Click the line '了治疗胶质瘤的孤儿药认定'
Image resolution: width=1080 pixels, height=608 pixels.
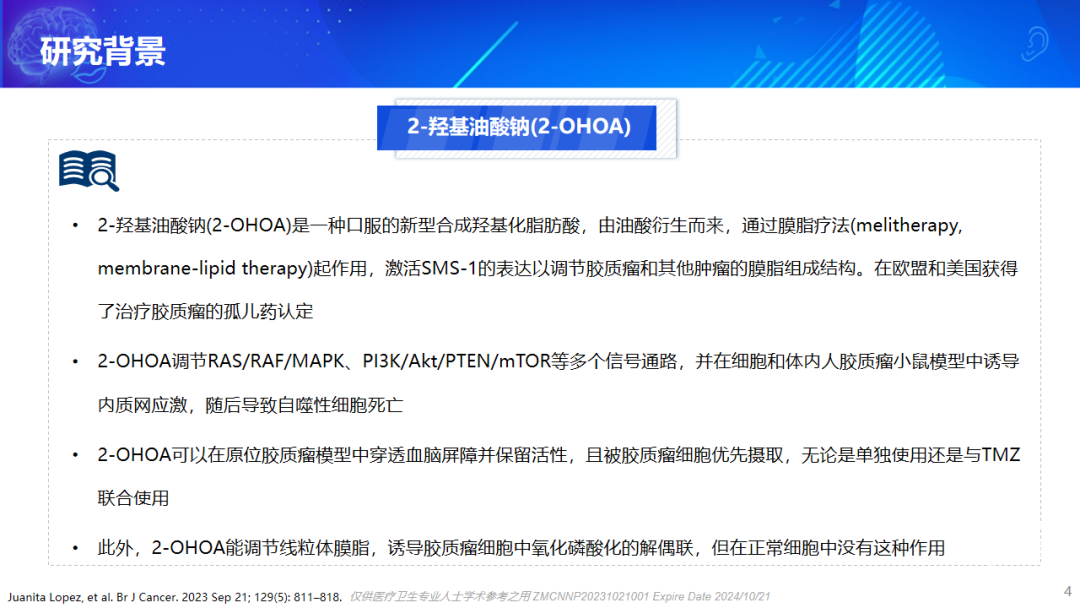tap(205, 311)
